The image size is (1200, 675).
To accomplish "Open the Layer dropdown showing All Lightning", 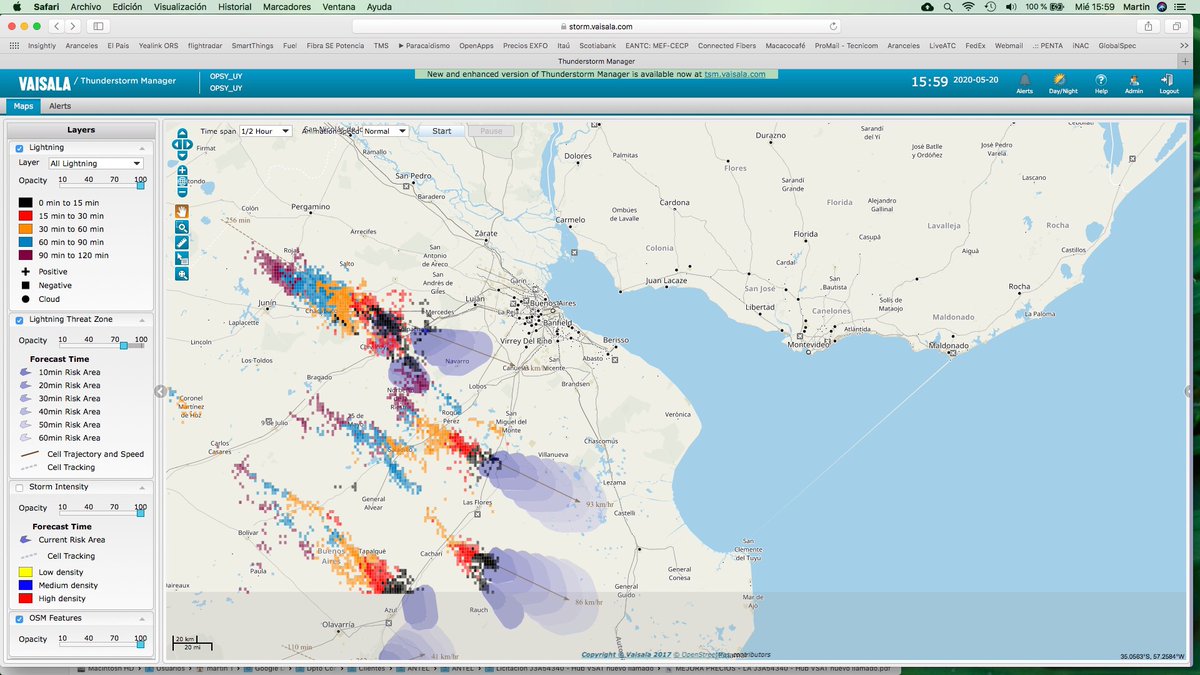I will 95,163.
